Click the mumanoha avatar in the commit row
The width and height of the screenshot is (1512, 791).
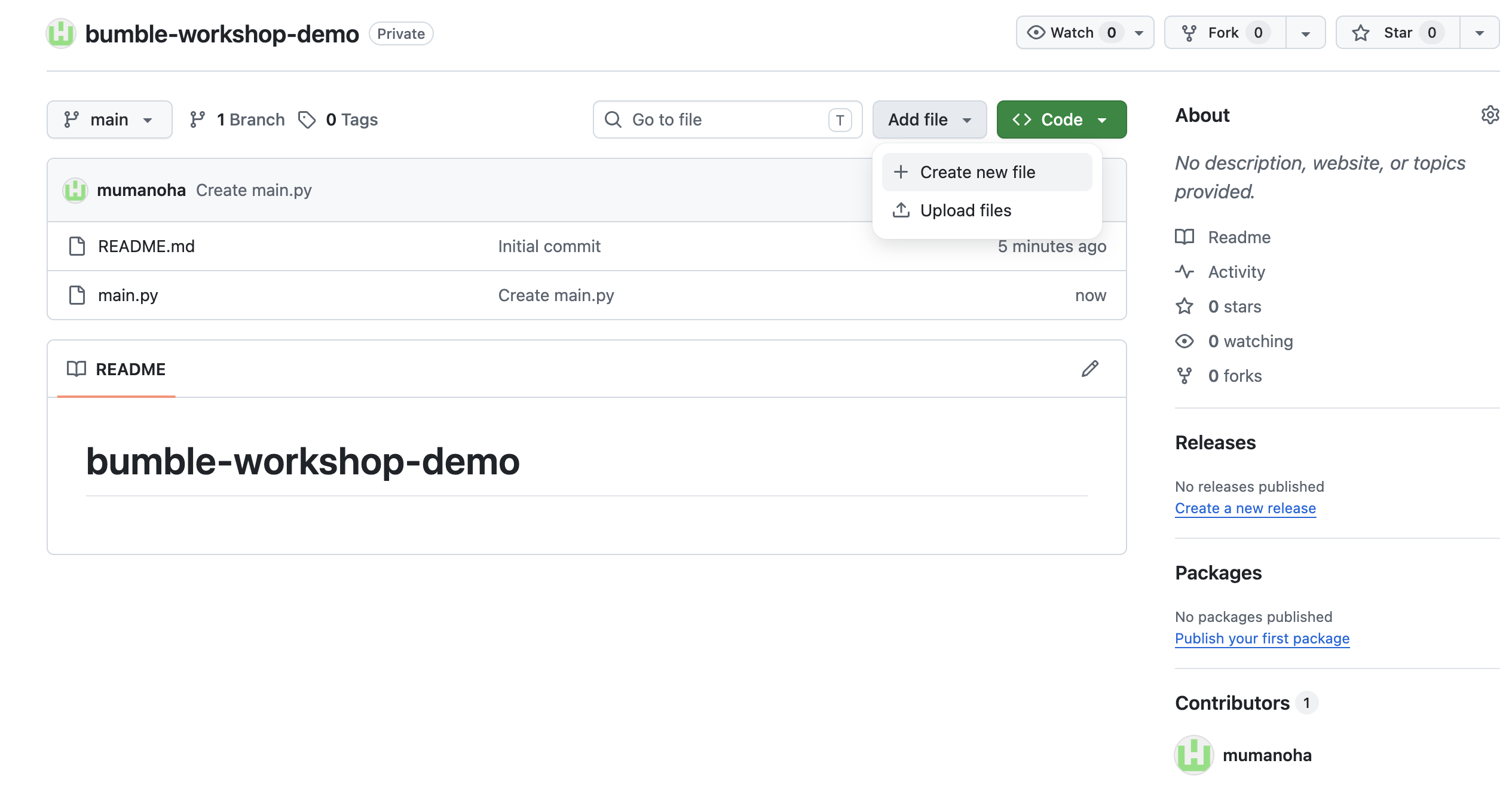(75, 190)
